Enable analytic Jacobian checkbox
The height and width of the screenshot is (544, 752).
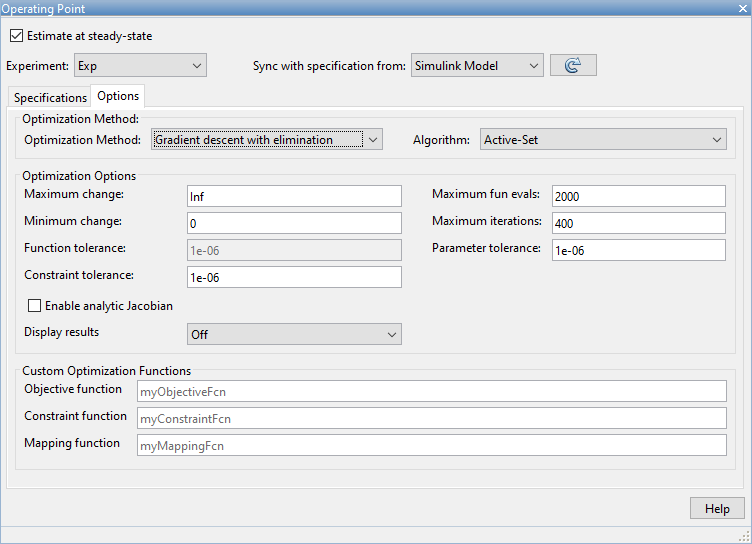35,305
